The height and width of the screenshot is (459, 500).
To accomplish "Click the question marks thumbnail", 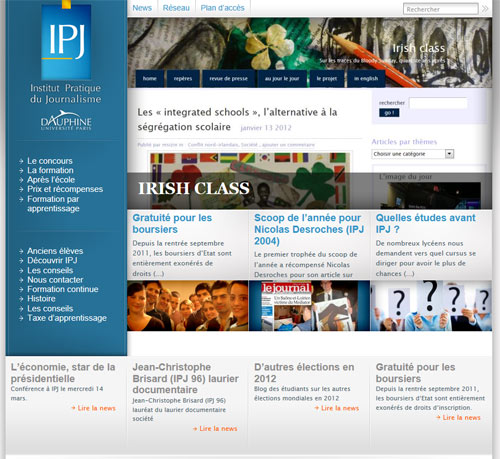I will [x=431, y=306].
